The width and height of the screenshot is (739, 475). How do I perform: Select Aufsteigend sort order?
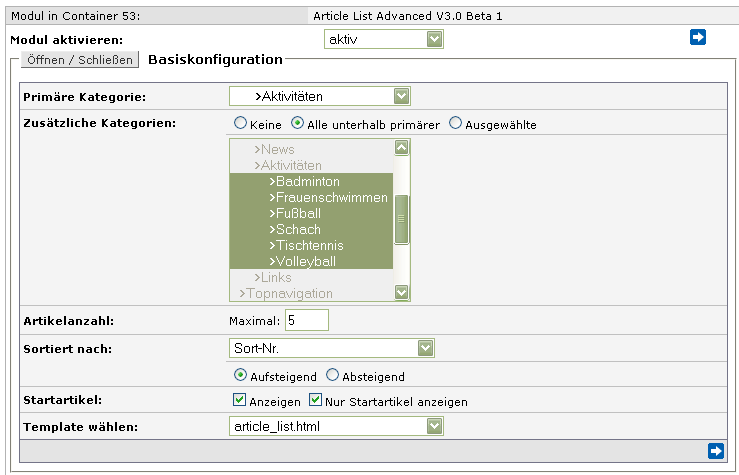coord(240,376)
